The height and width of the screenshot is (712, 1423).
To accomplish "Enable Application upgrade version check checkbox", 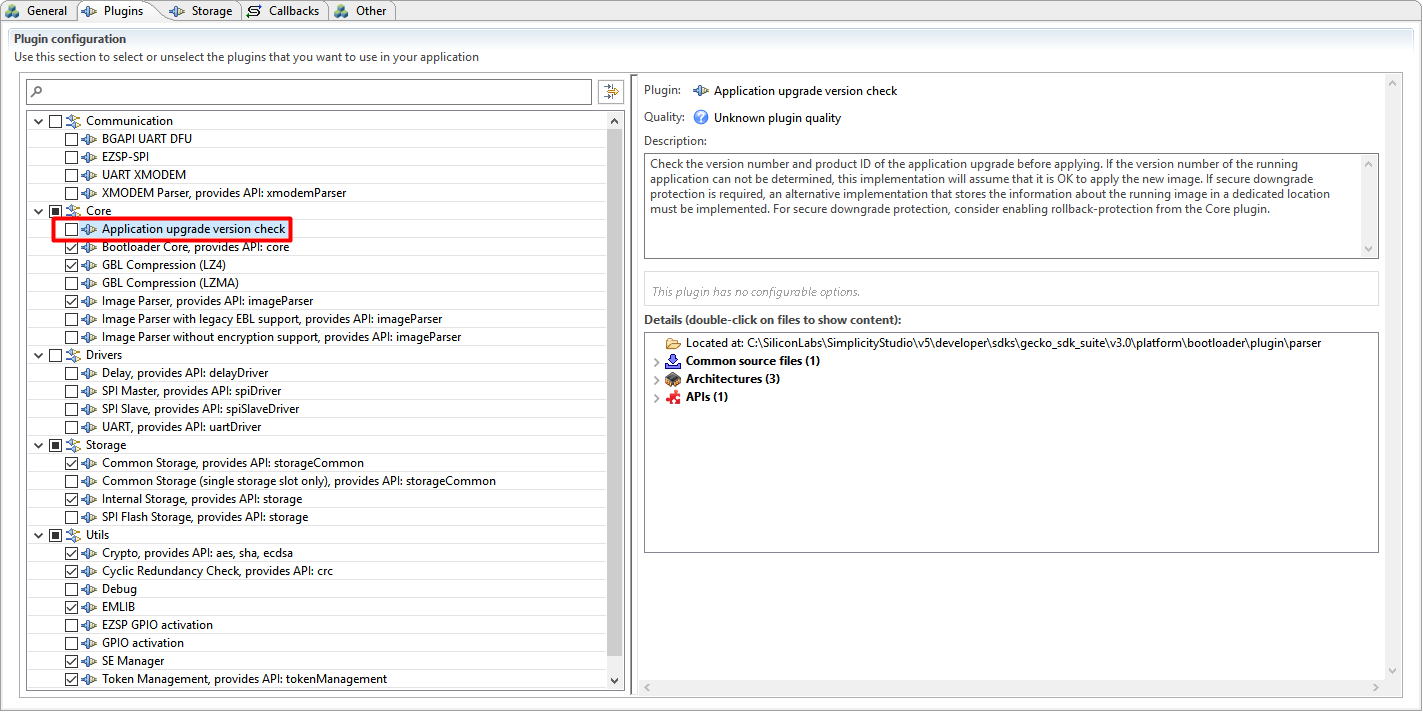I will coord(71,229).
